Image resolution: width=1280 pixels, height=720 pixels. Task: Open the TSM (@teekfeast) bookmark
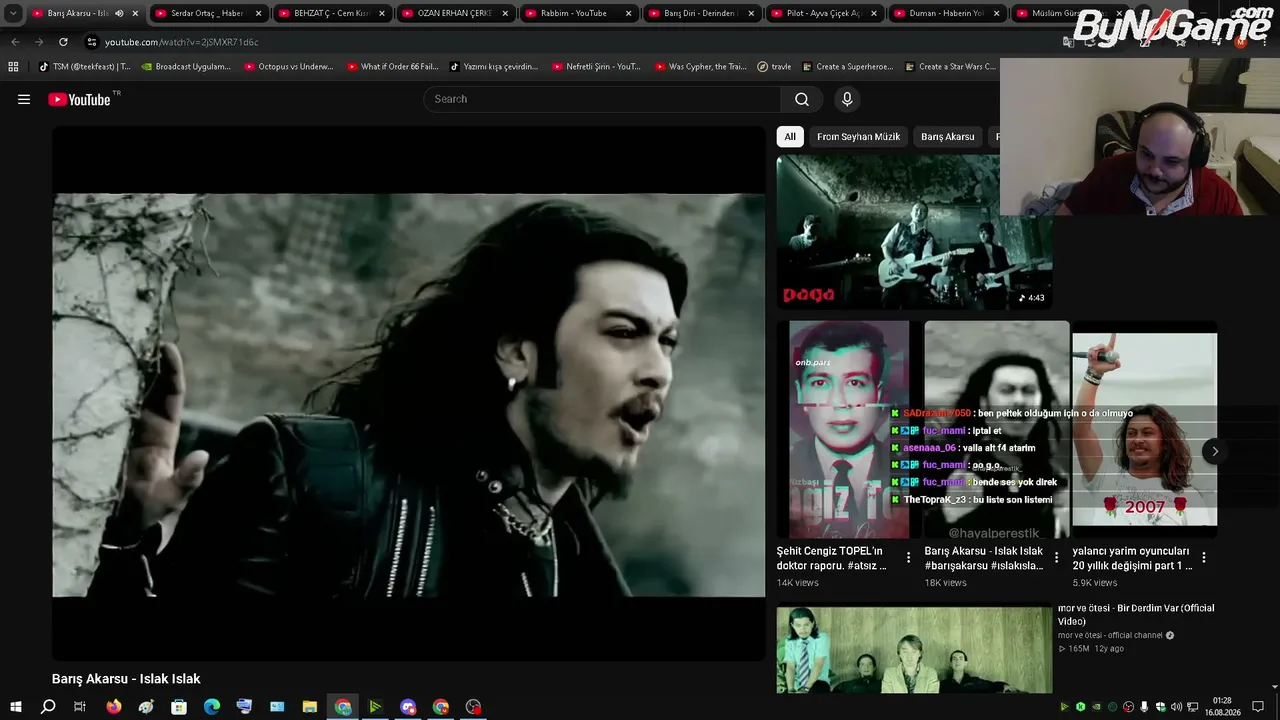[84, 67]
